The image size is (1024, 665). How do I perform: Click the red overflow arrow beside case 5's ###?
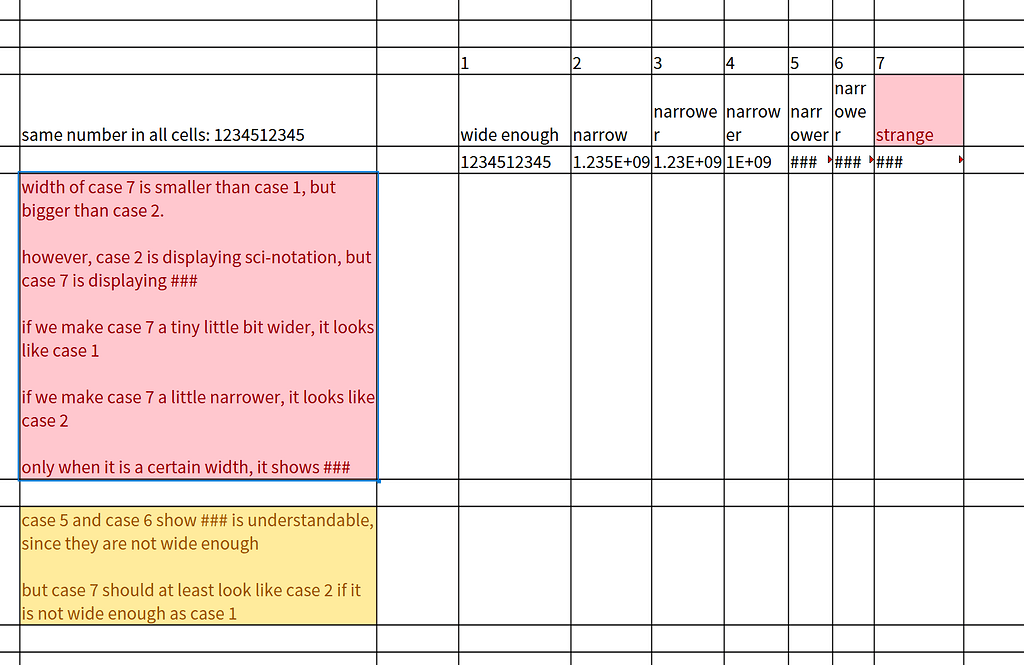point(831,158)
